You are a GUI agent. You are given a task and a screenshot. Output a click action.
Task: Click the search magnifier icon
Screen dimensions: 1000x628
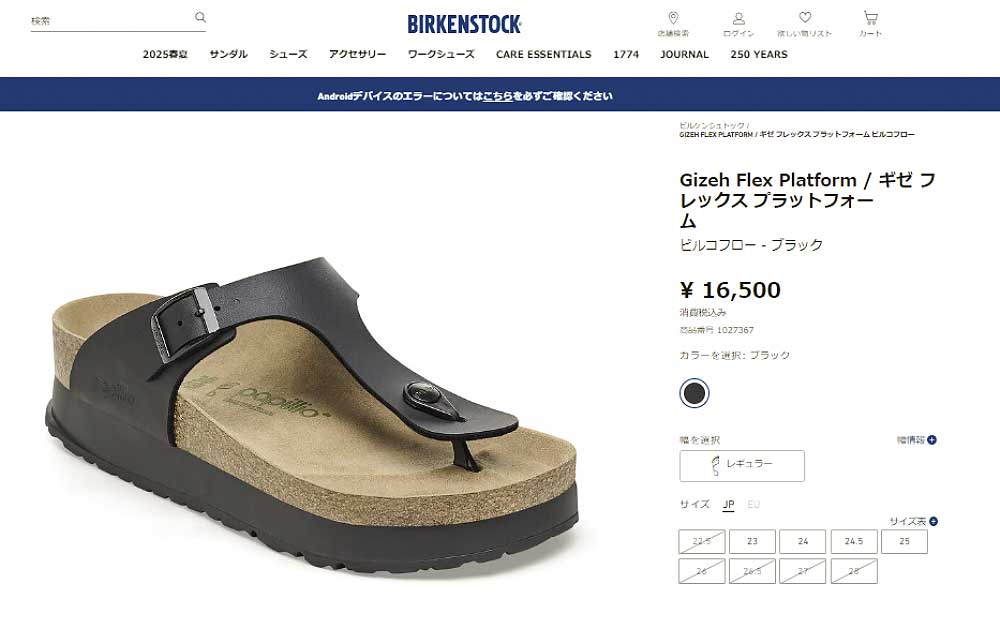pyautogui.click(x=200, y=17)
